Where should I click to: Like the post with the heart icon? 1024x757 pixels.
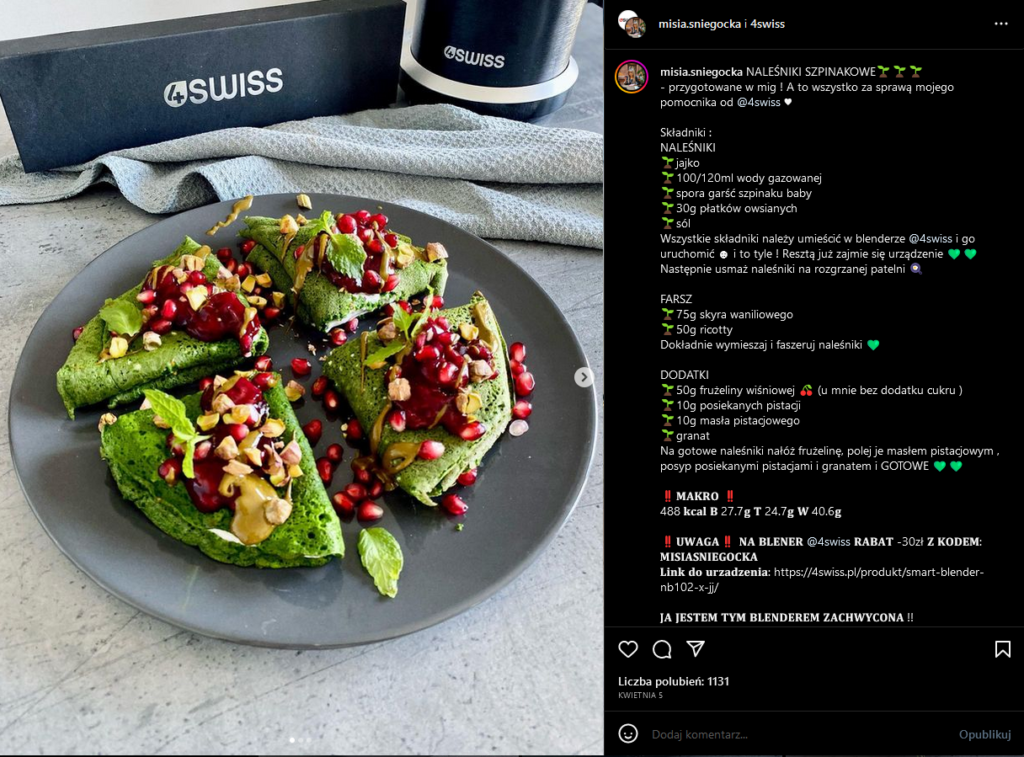click(x=628, y=649)
